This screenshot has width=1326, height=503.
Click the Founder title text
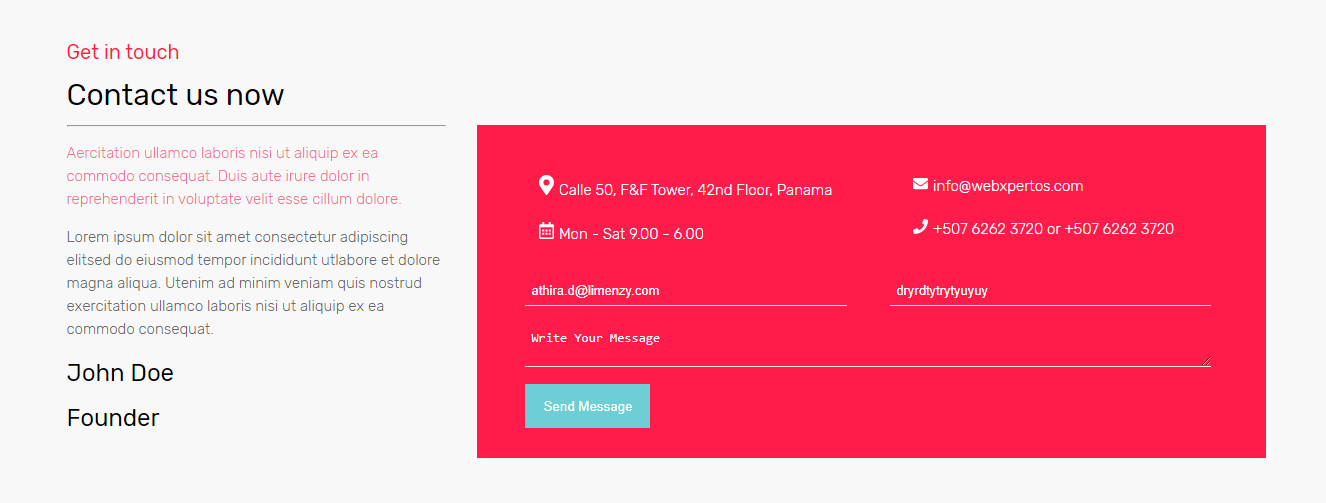click(x=113, y=418)
